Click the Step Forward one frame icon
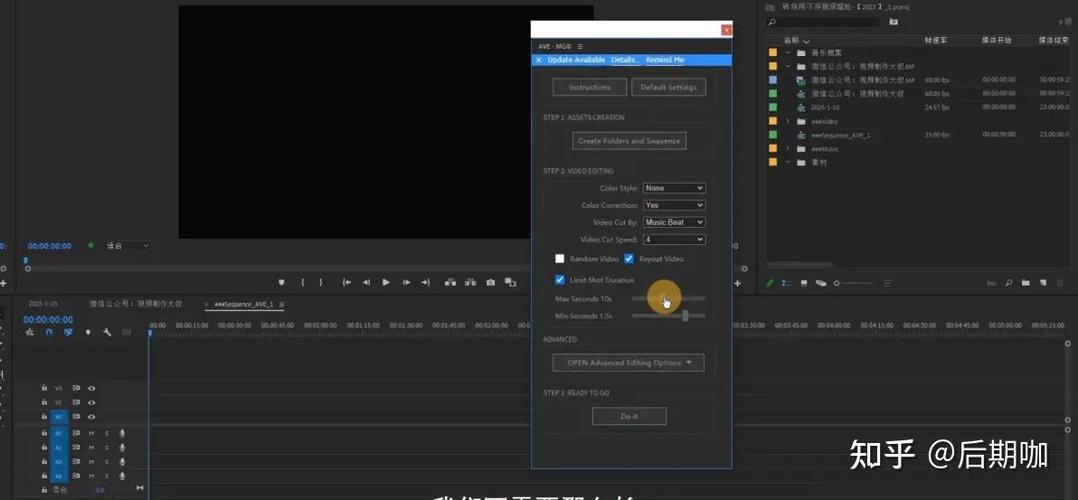1078x500 pixels. click(406, 282)
